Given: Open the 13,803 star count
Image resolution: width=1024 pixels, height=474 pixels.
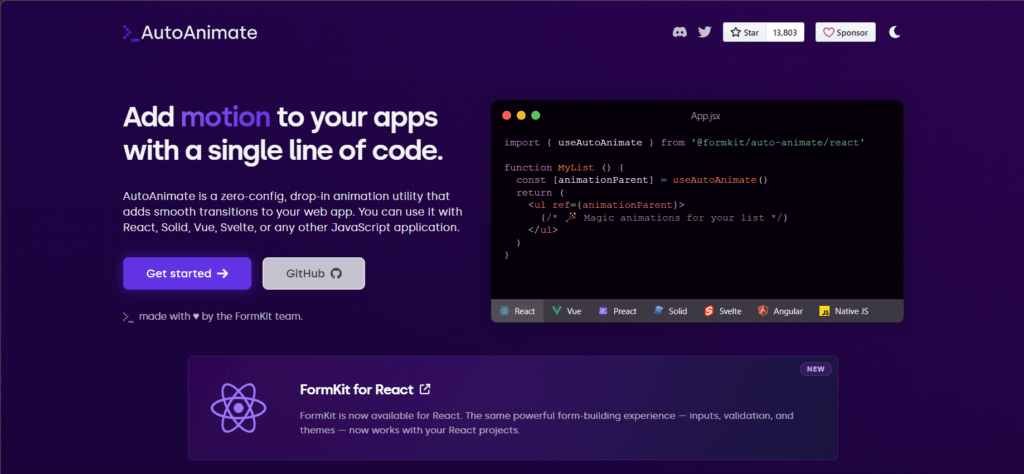Looking at the screenshot, I should pyautogui.click(x=785, y=32).
